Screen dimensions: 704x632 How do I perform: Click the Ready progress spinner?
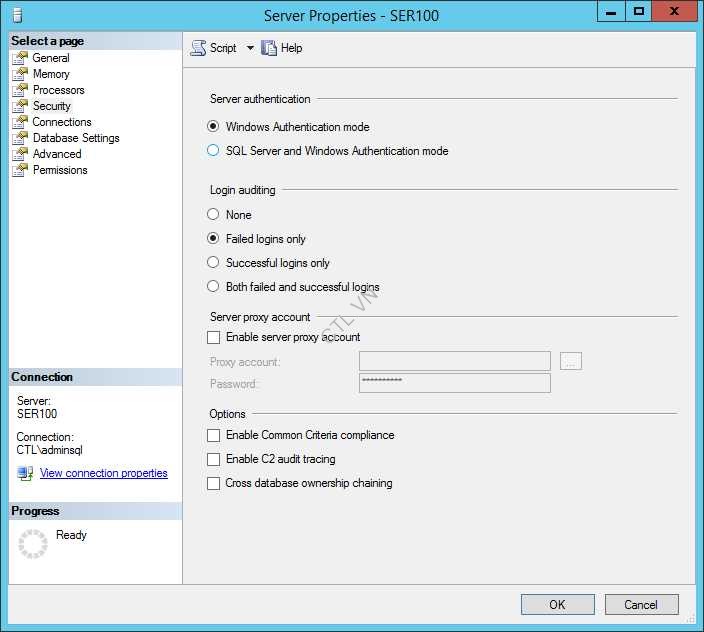(x=33, y=544)
